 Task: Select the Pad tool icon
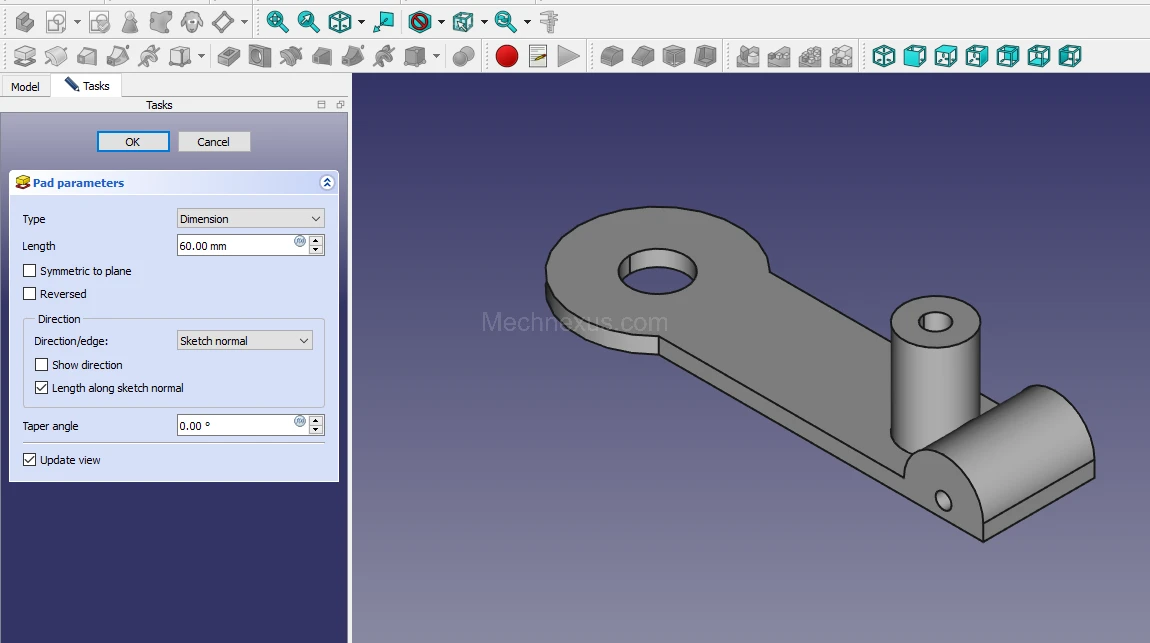[25, 56]
